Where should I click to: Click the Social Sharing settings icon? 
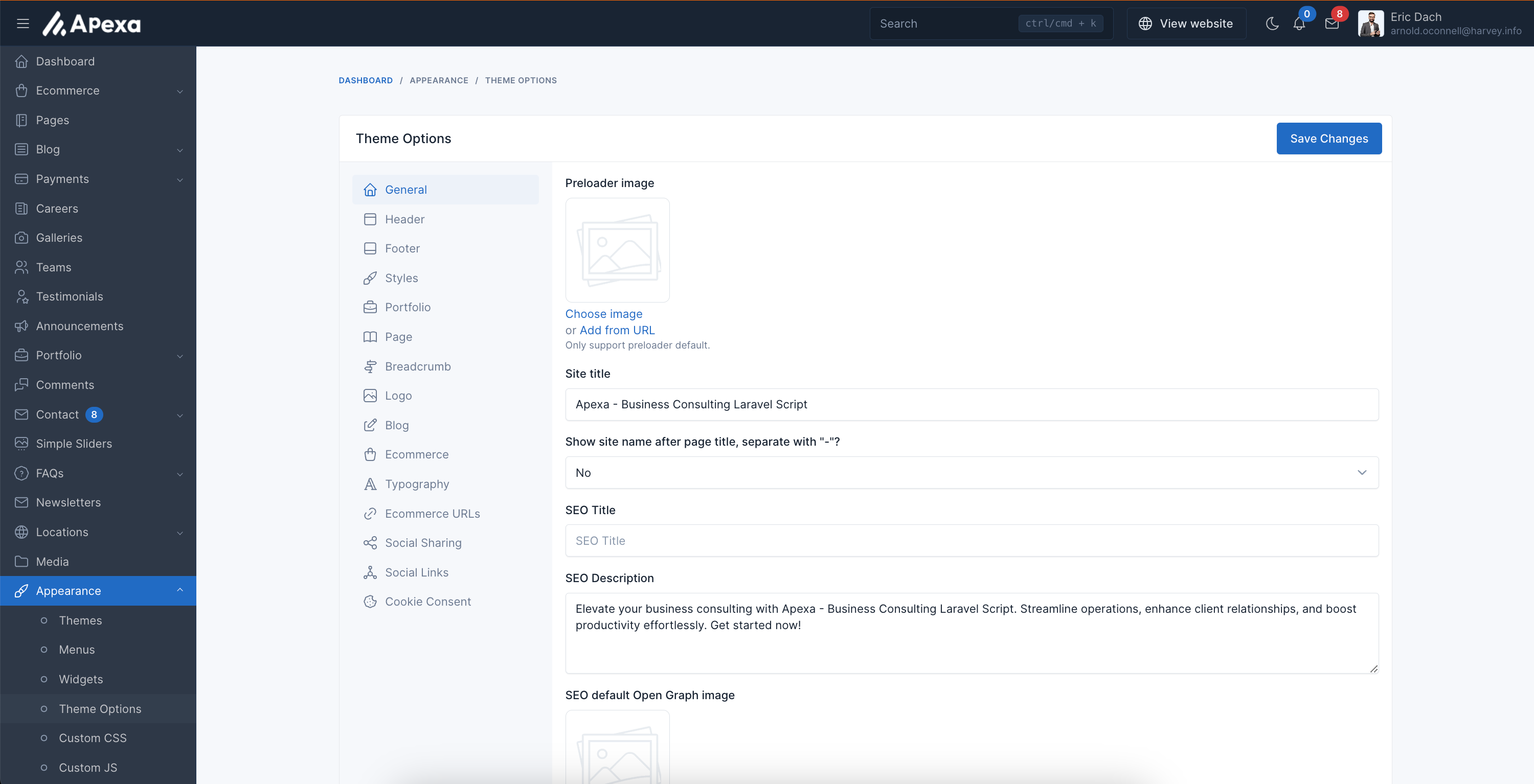[370, 542]
